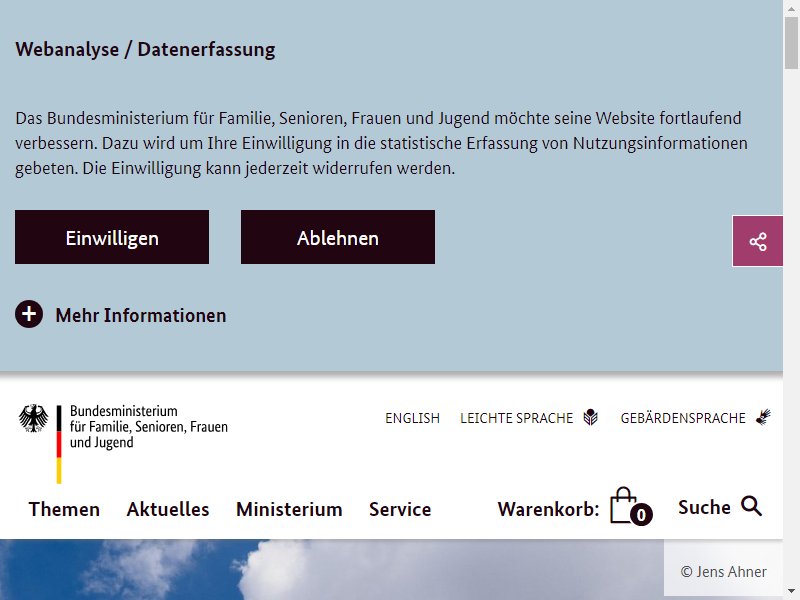Click the scrollbar down arrow

[x=791, y=592]
